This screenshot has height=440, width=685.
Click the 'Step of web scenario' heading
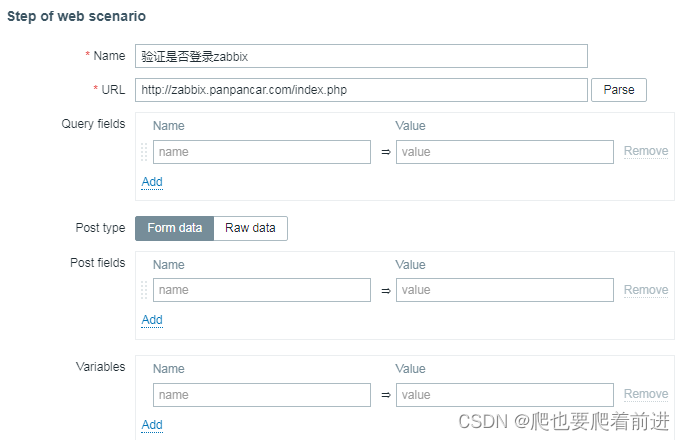tap(76, 16)
